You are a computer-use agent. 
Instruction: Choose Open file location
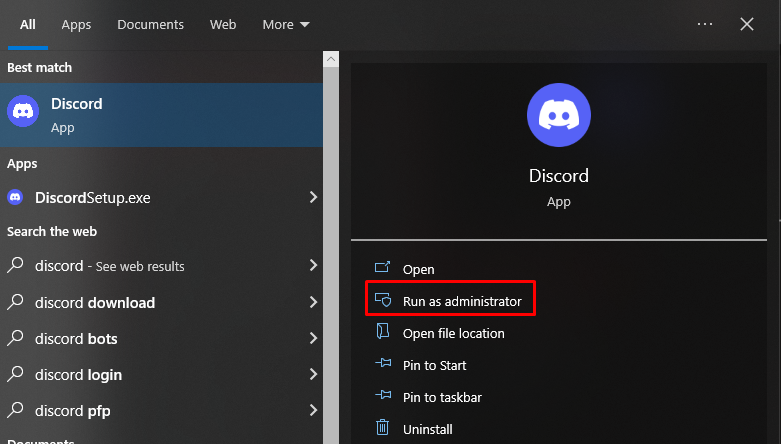[453, 333]
